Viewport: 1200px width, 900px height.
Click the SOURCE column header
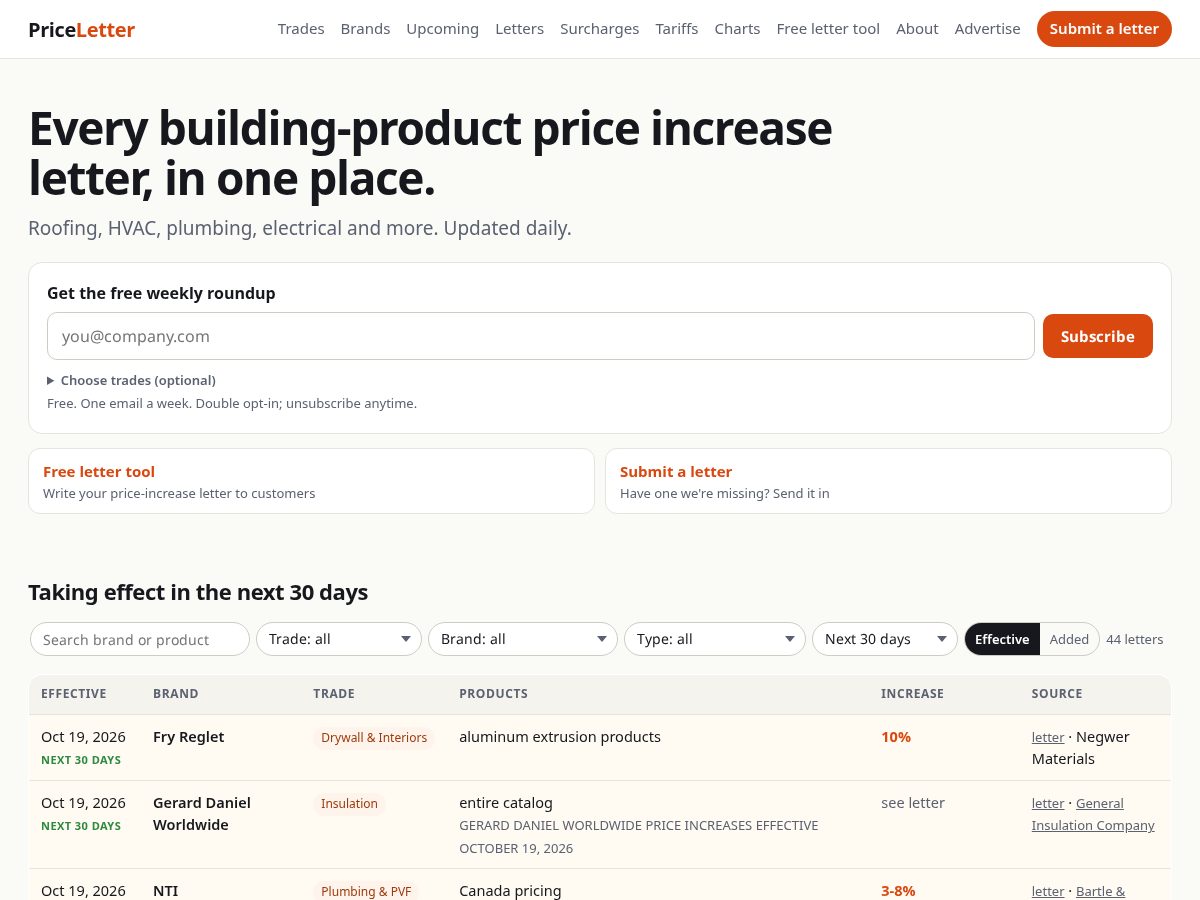point(1057,693)
